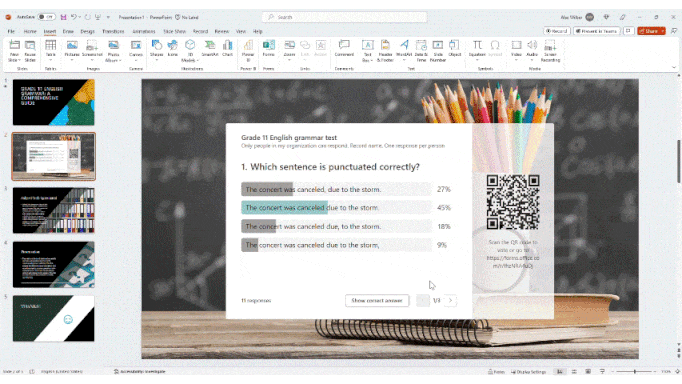Switch to the Transitions tab
682x384 pixels.
113,31
